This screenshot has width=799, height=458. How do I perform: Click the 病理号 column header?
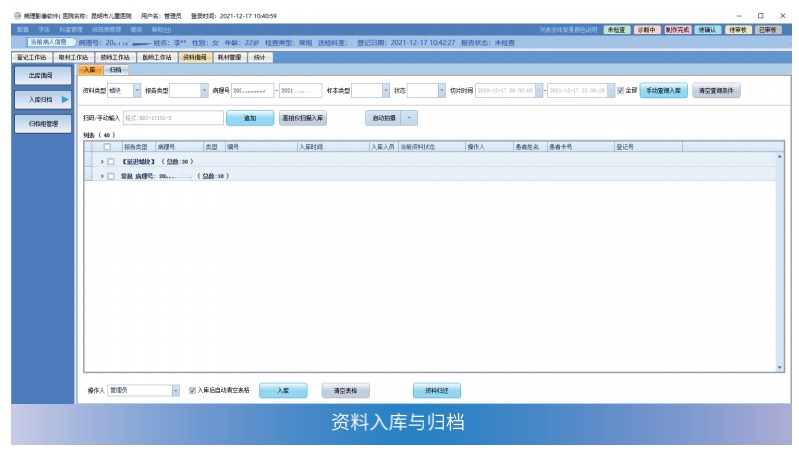click(x=179, y=147)
